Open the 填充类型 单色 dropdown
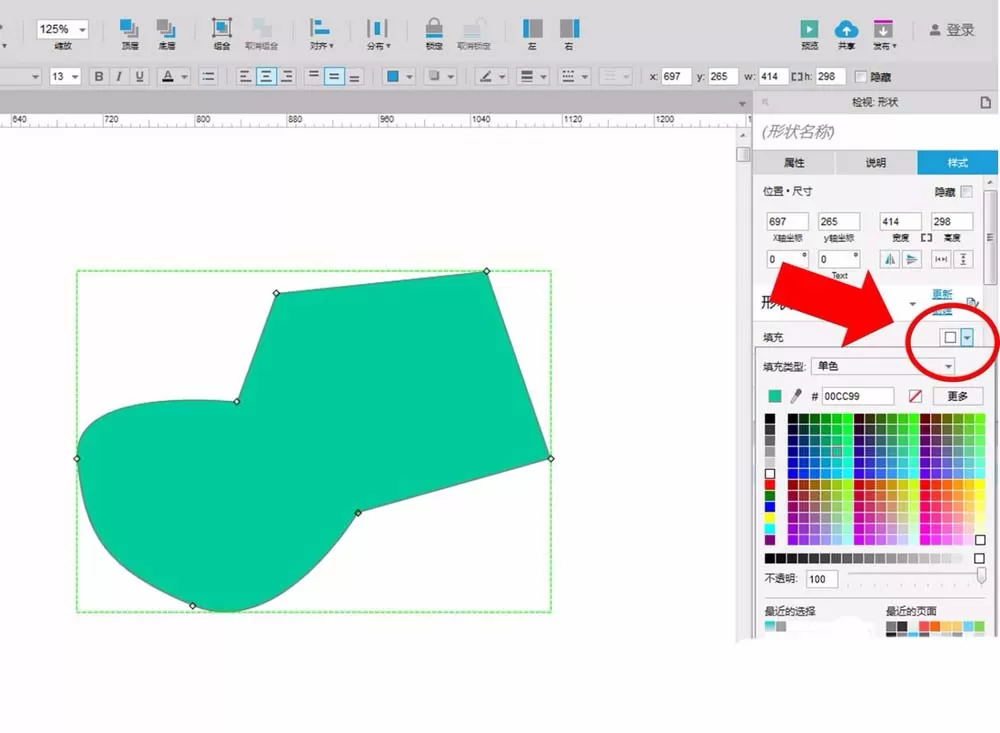The height and width of the screenshot is (733, 1000). pos(883,366)
